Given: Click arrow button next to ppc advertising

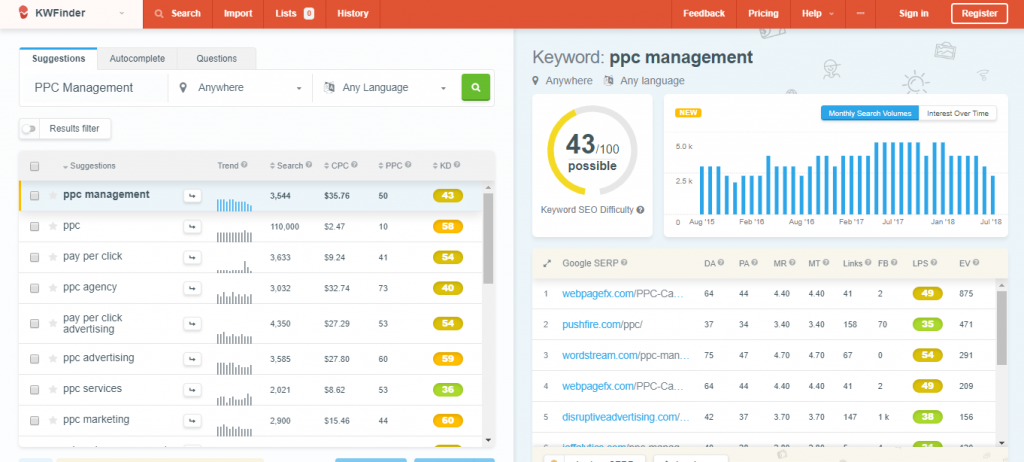Looking at the screenshot, I should point(192,358).
